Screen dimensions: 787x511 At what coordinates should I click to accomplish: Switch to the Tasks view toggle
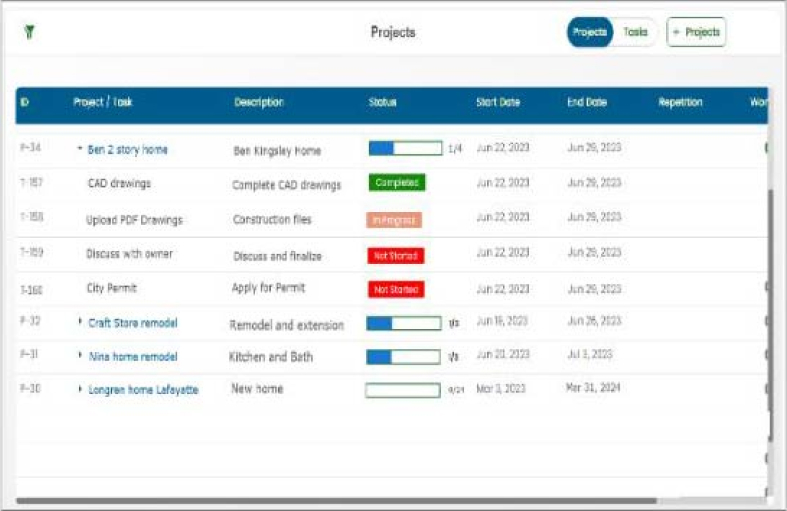point(635,32)
